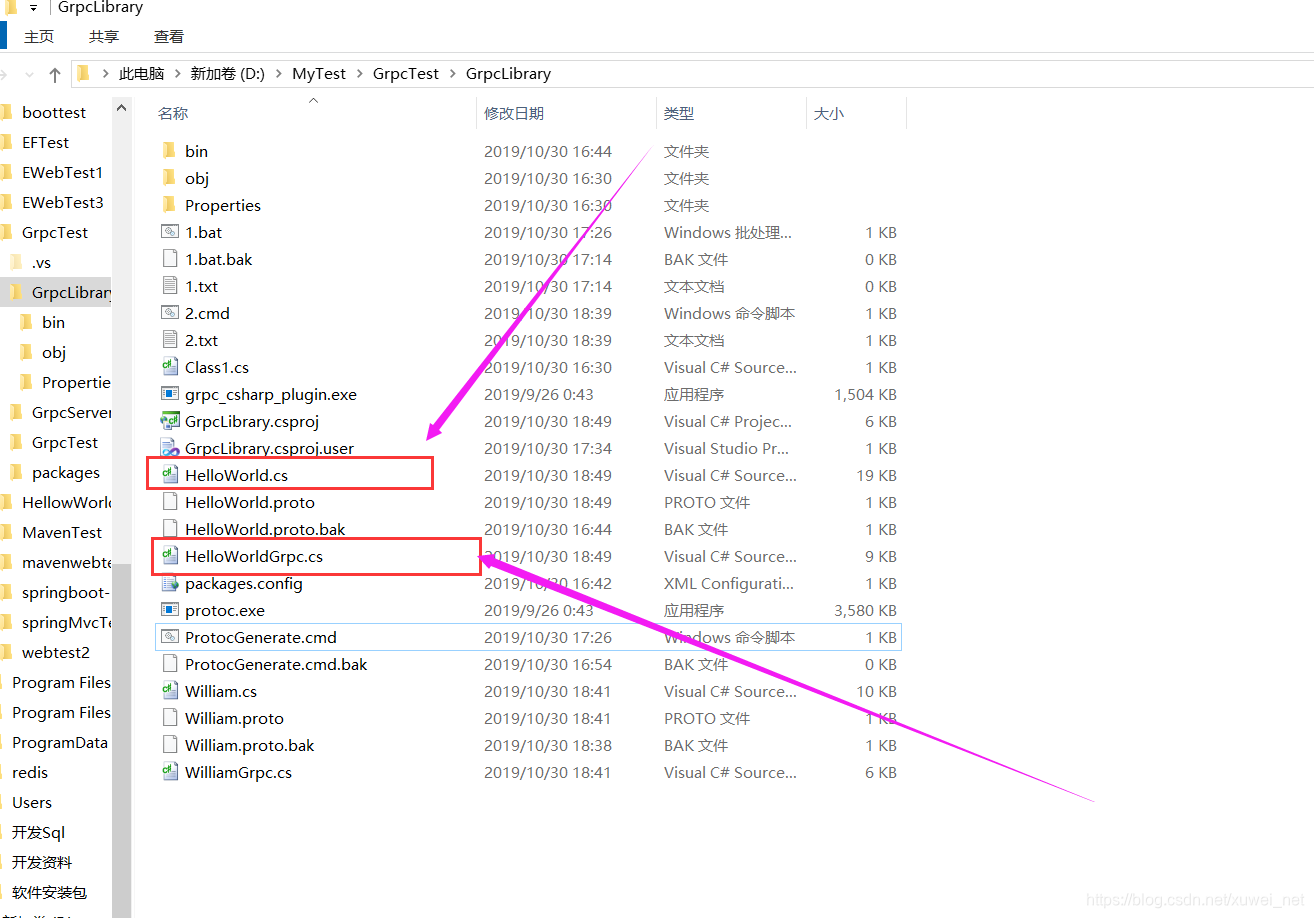Open webtest2 in the navigation tree
This screenshot has height=918, width=1314.
click(56, 652)
